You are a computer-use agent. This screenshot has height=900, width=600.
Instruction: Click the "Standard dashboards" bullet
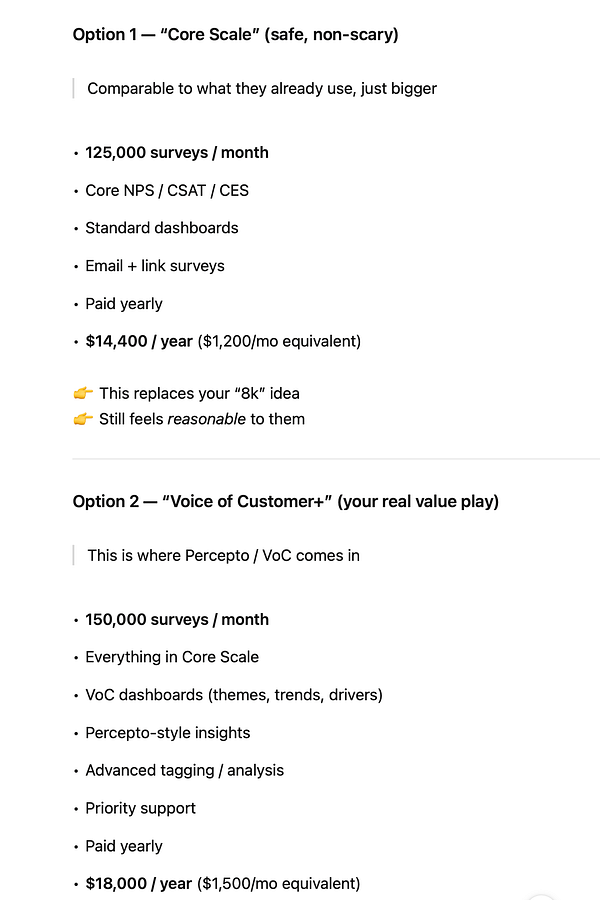point(162,228)
